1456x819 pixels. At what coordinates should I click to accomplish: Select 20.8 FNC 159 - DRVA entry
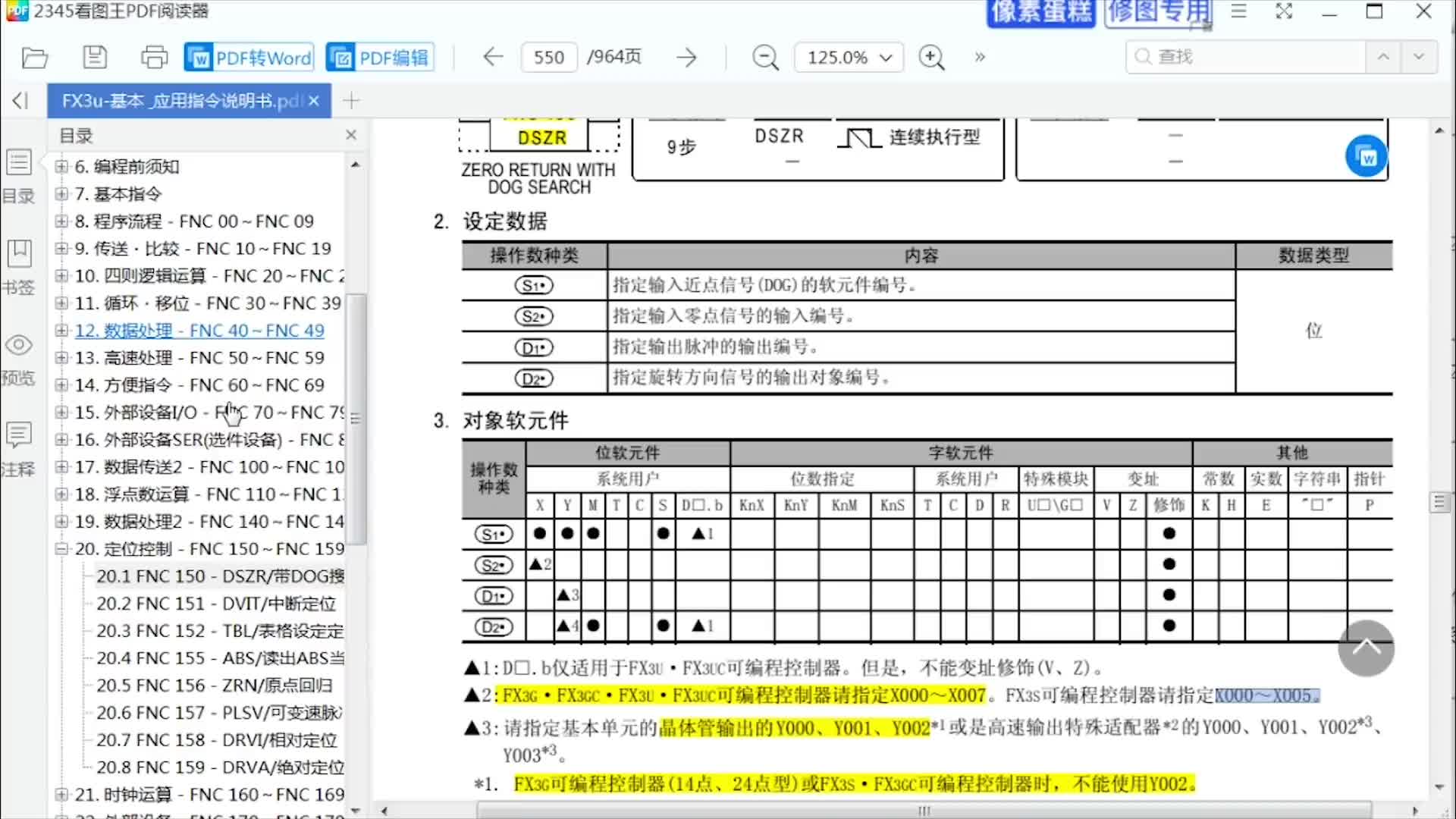tap(220, 767)
